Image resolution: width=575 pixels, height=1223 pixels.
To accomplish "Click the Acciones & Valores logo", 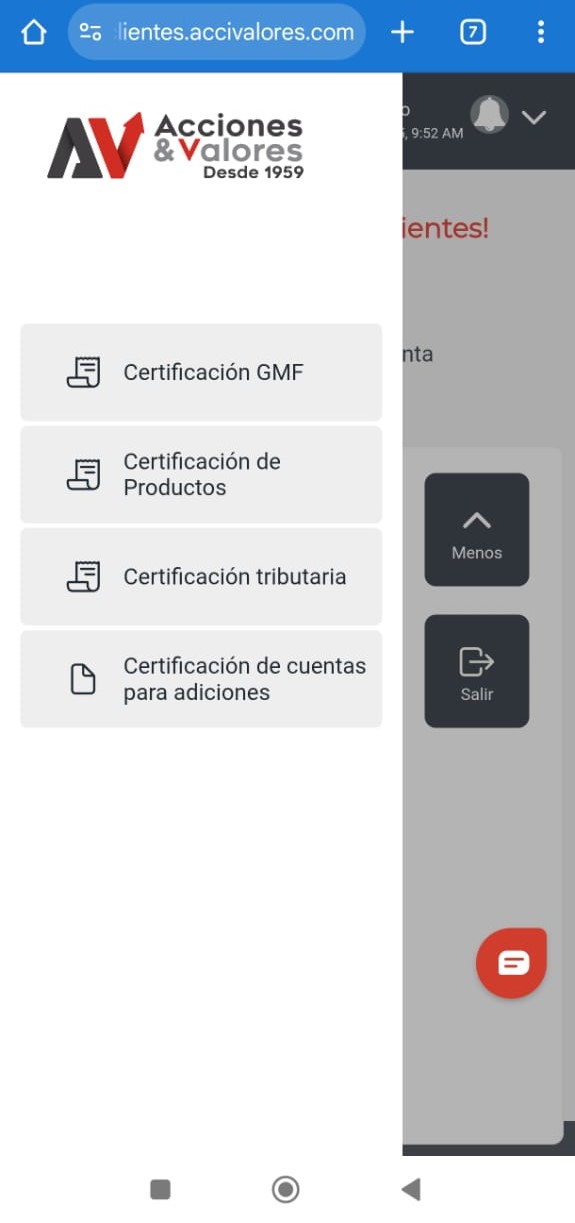I will coord(175,146).
